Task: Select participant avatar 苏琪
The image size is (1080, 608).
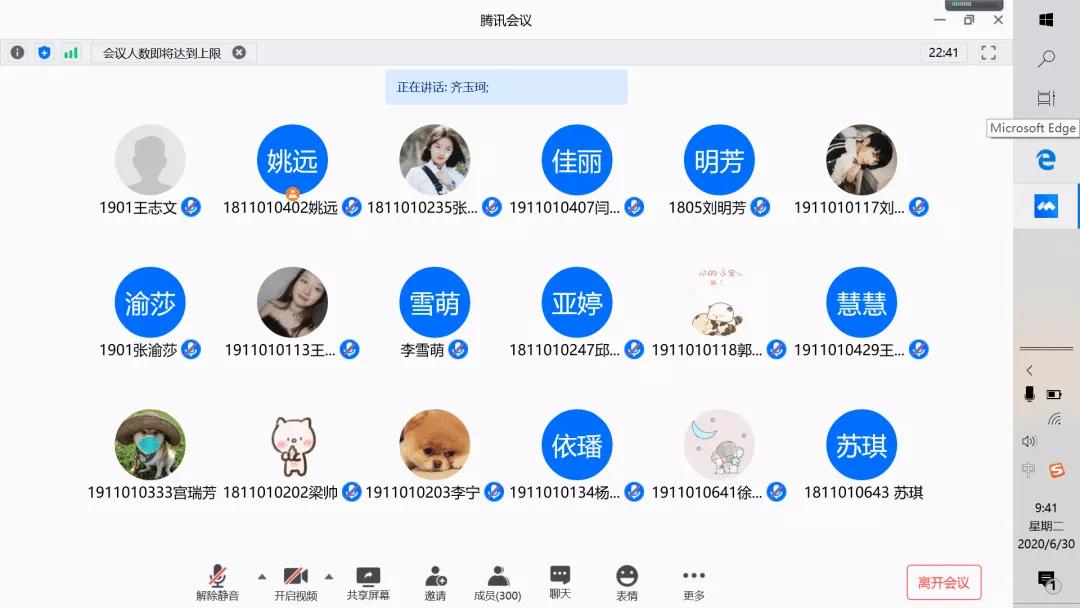Action: coord(861,445)
